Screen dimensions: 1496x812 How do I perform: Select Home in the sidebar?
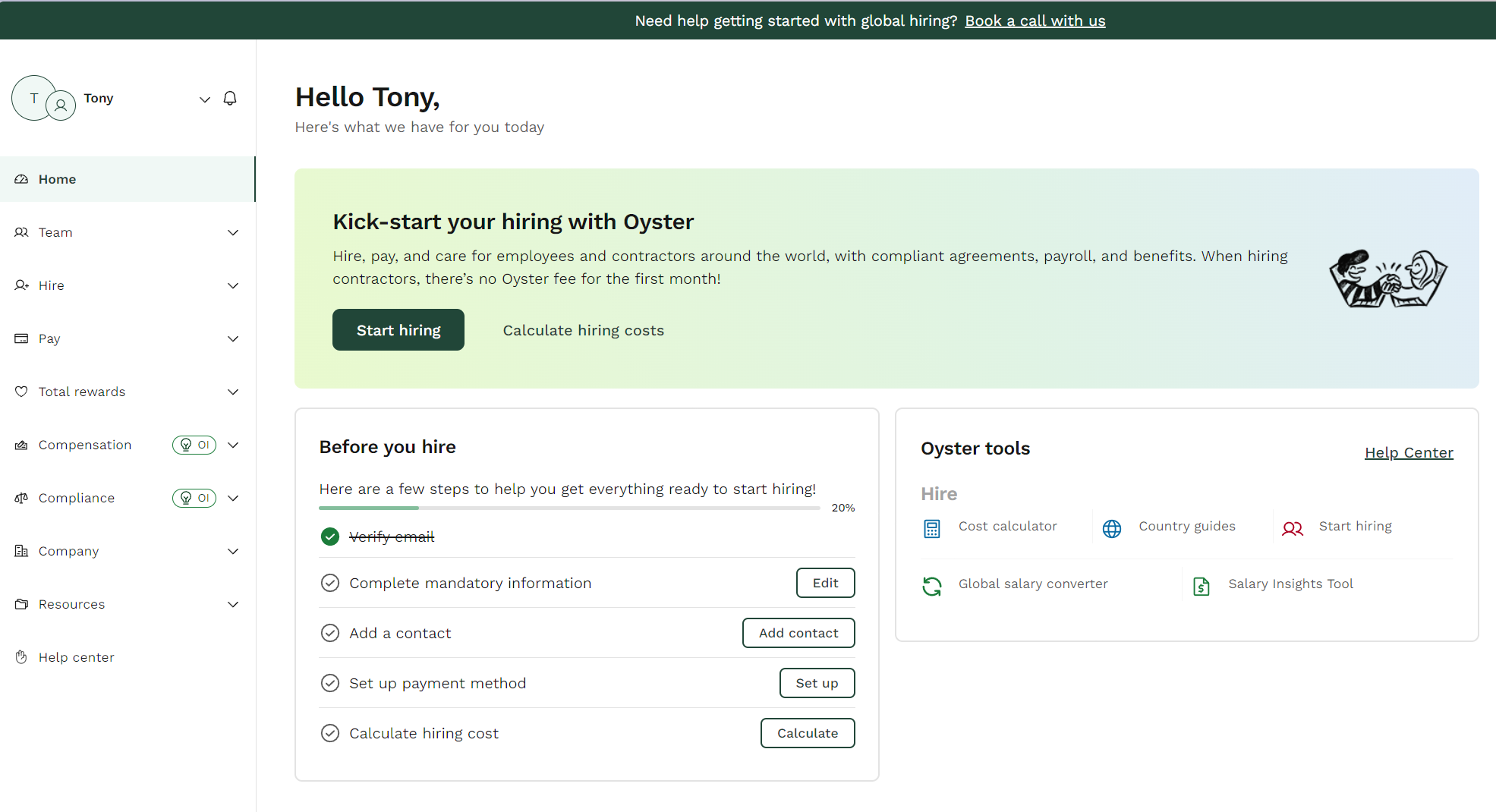click(x=58, y=179)
